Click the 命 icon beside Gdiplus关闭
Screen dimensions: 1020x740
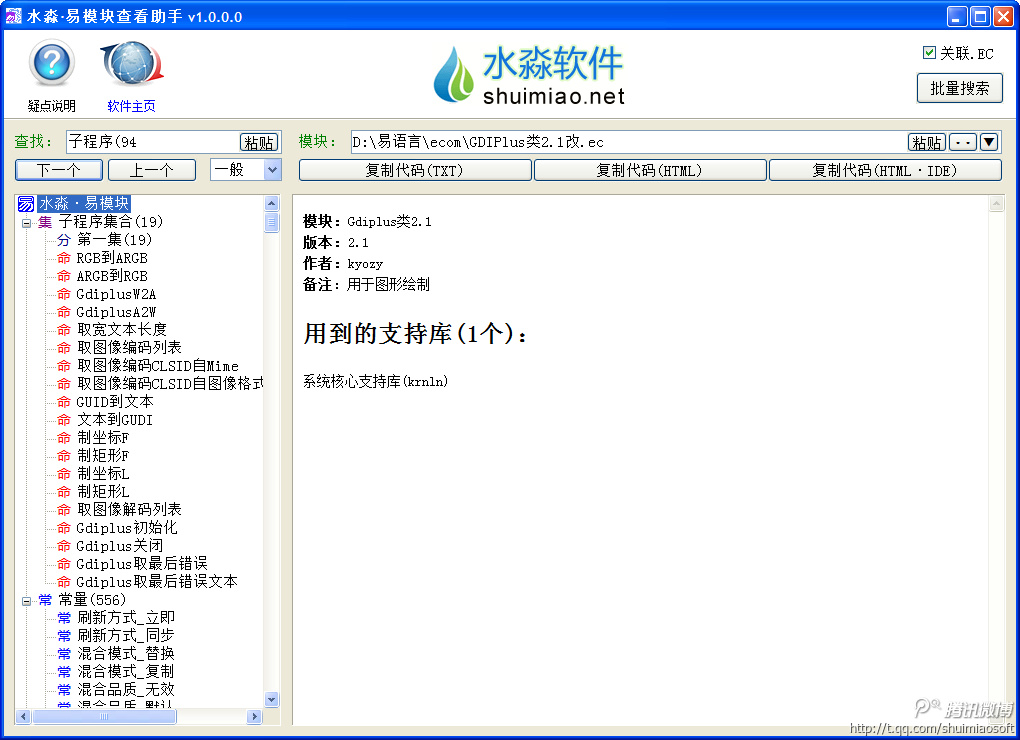coord(63,546)
